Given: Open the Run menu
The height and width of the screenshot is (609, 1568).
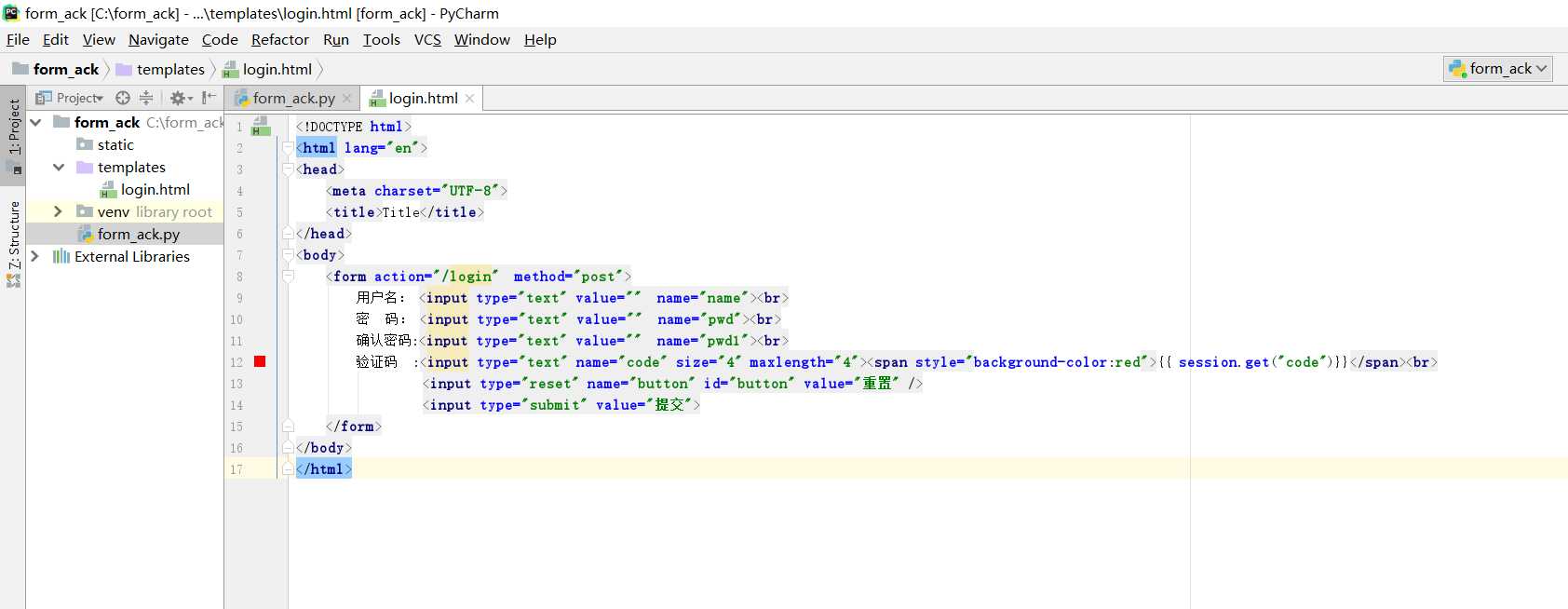Looking at the screenshot, I should pos(336,39).
